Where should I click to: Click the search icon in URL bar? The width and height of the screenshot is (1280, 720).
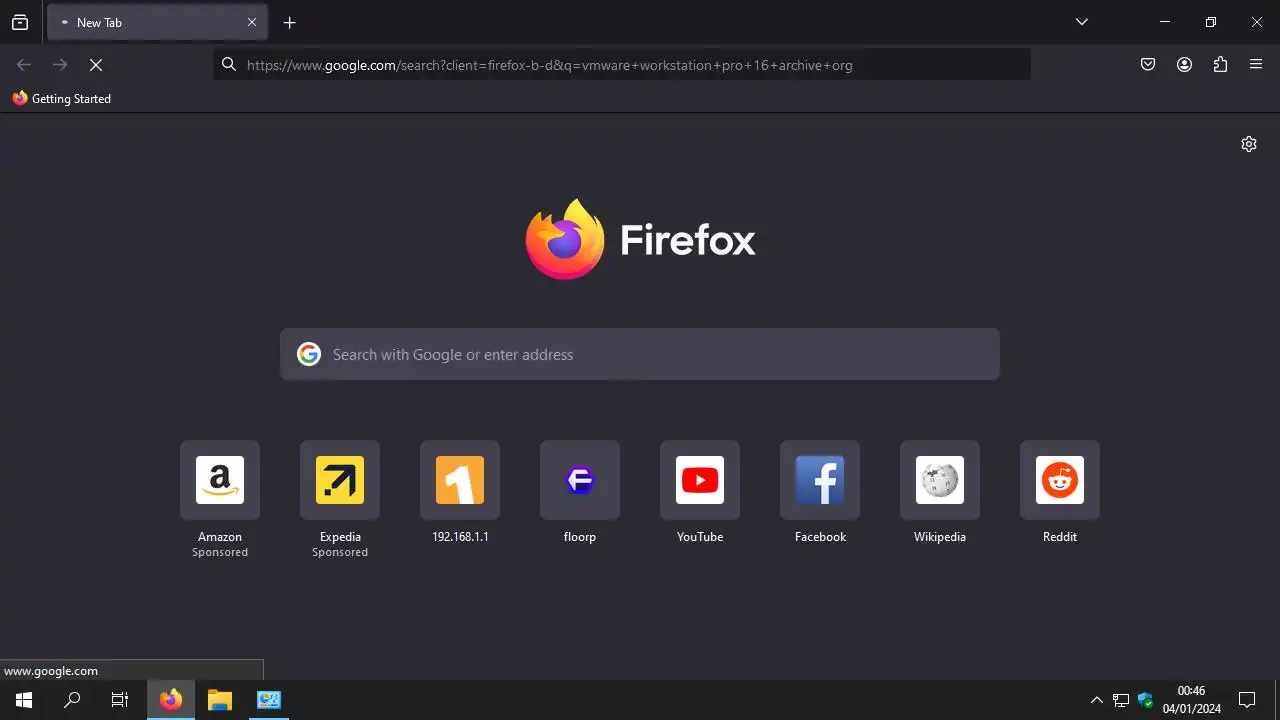(229, 65)
